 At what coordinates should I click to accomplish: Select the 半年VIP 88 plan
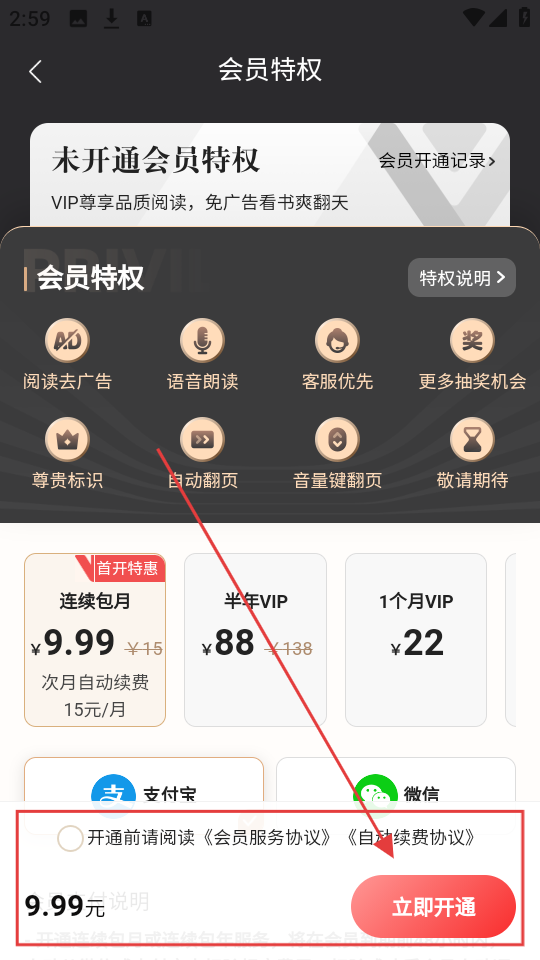(255, 640)
